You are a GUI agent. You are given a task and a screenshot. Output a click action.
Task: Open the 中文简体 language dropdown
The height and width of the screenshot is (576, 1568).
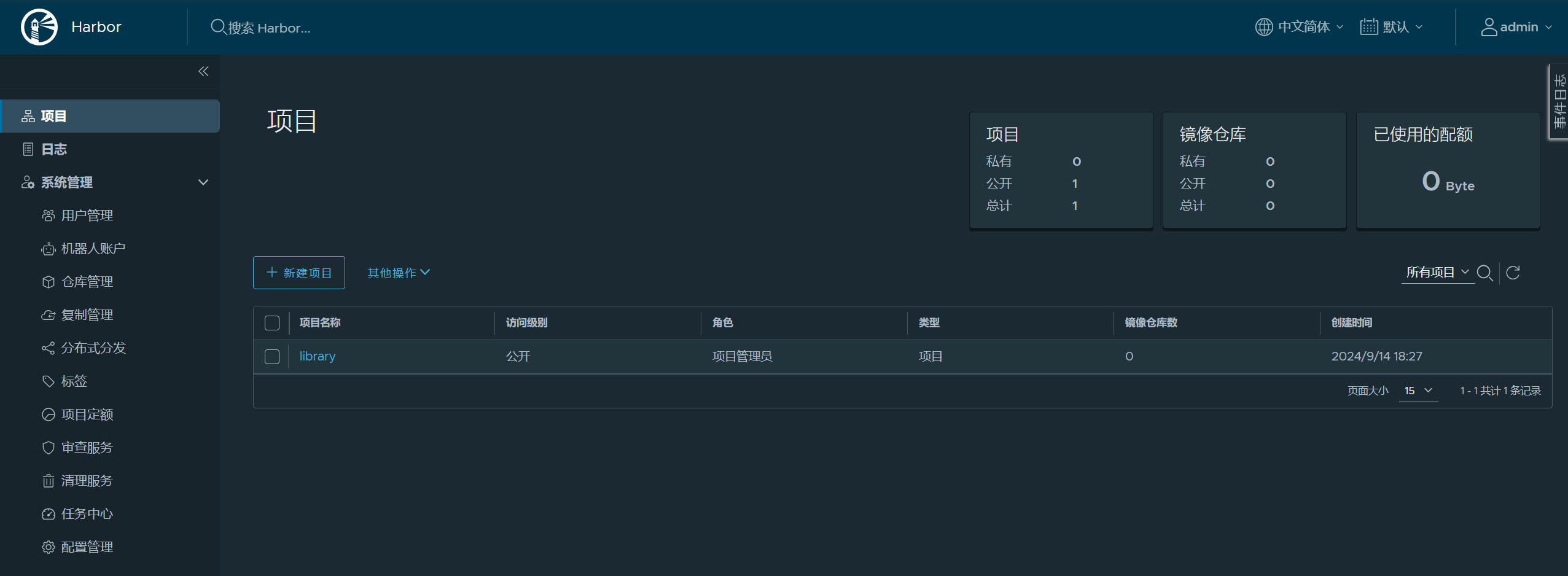[1299, 27]
